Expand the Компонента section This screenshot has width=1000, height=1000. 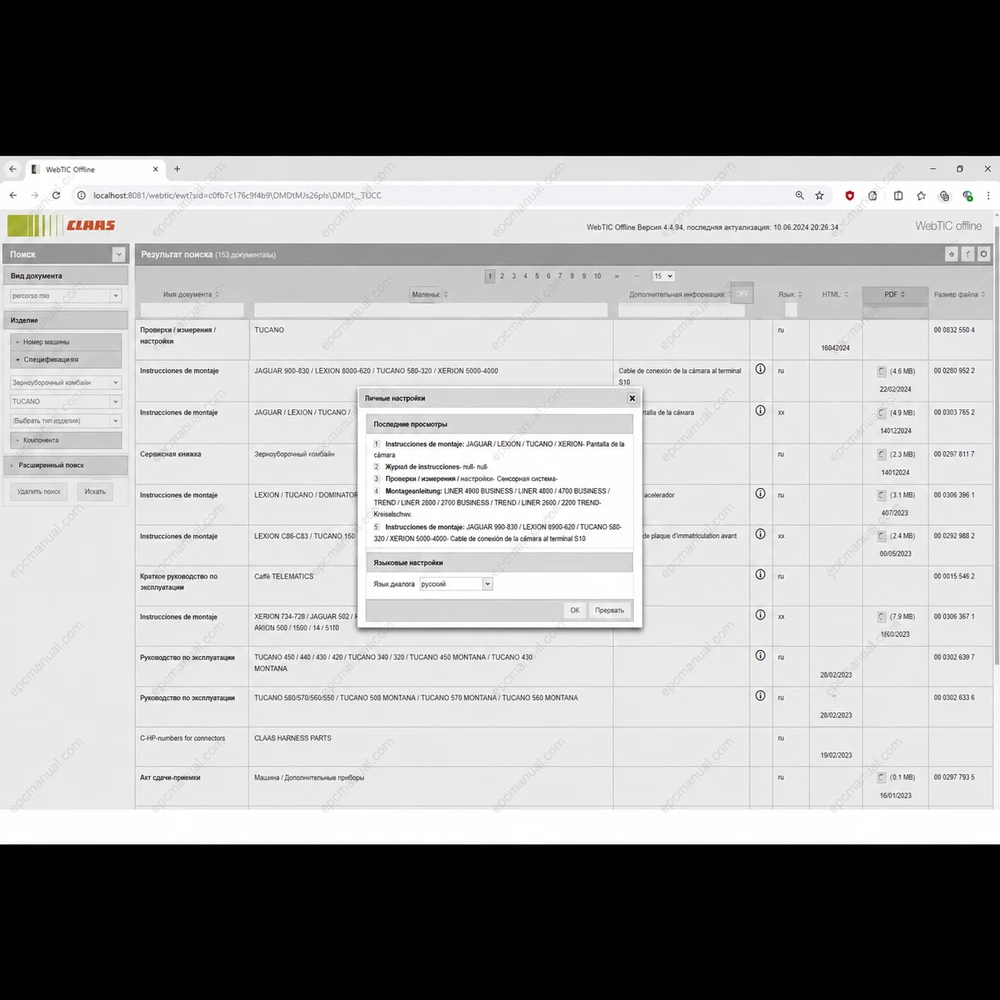pos(66,440)
